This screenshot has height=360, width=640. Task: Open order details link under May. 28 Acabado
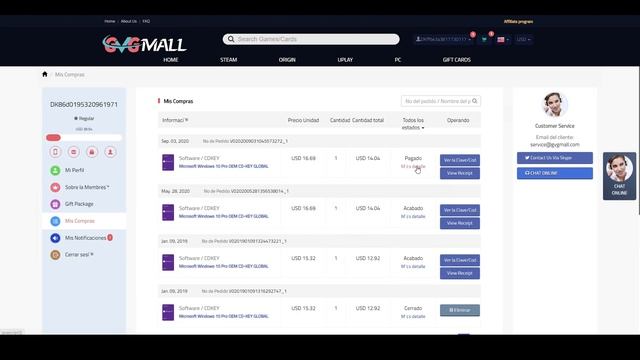click(413, 216)
